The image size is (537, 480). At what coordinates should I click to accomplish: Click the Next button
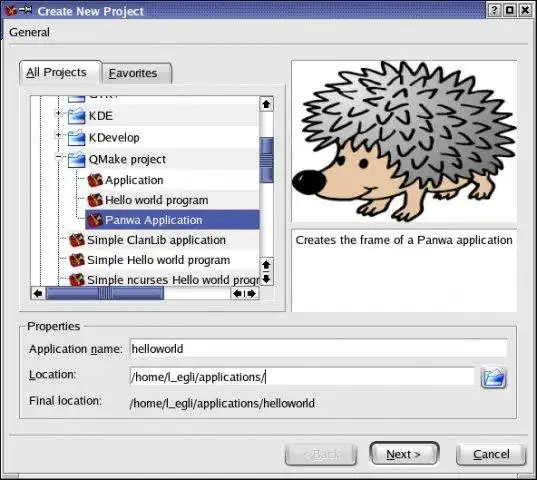pos(404,454)
